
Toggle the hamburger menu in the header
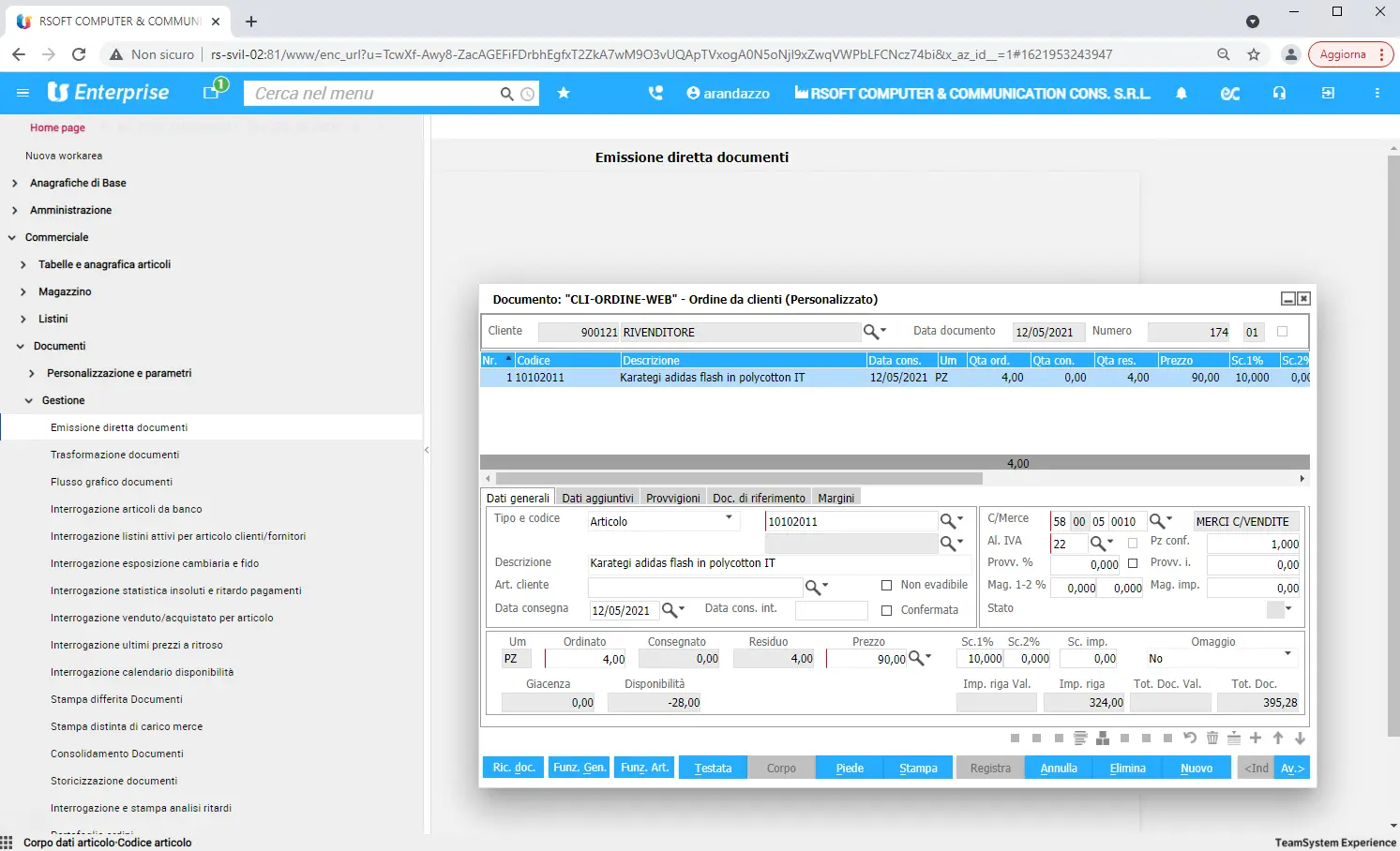click(x=23, y=94)
